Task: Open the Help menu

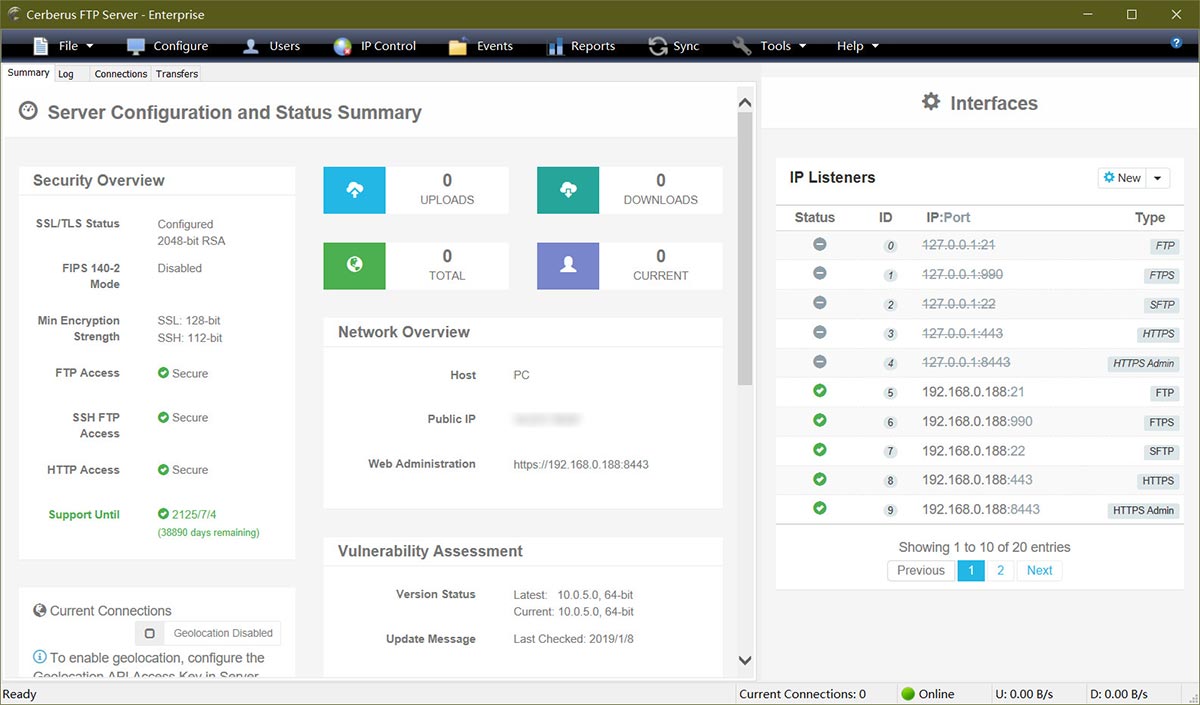Action: (x=858, y=46)
